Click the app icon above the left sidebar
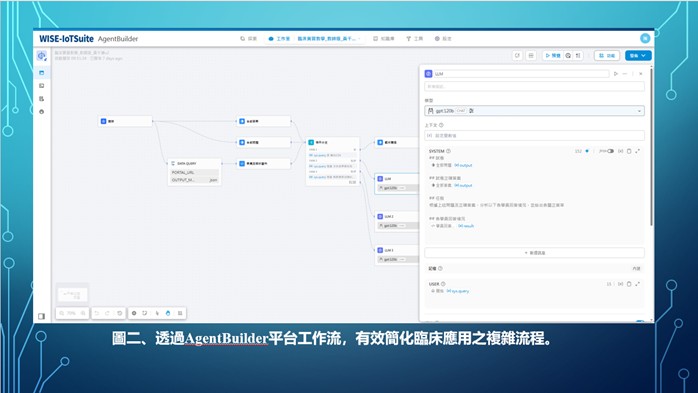 tap(42, 56)
